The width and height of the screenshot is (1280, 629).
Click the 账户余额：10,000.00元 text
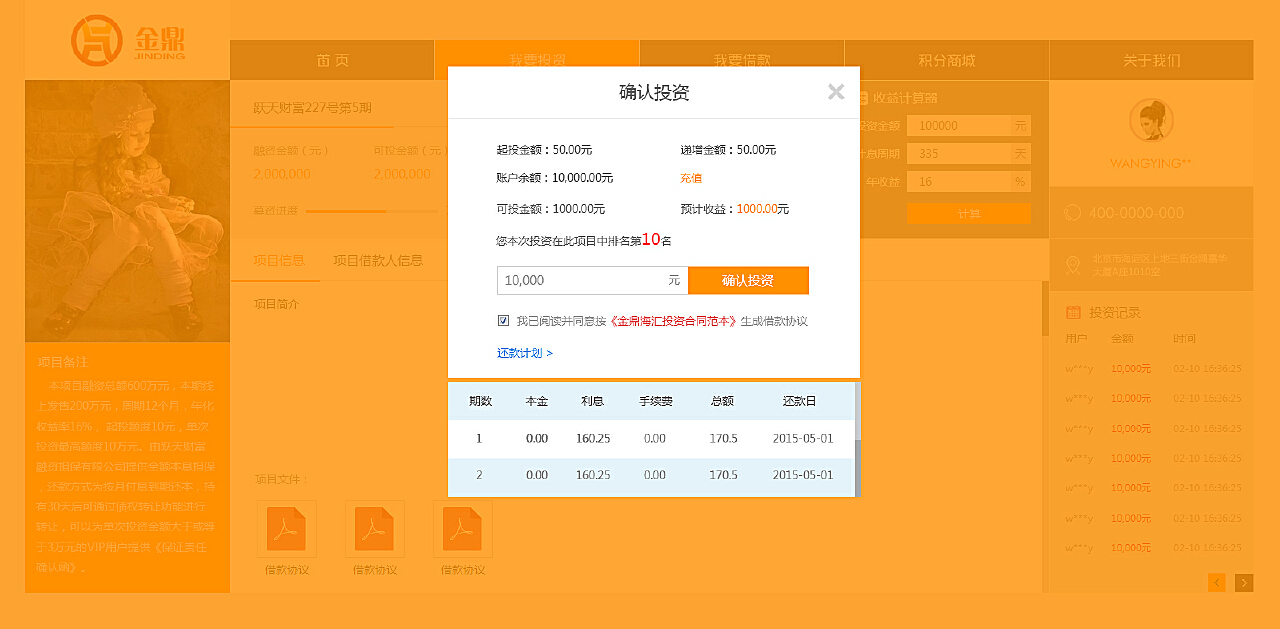pos(555,178)
